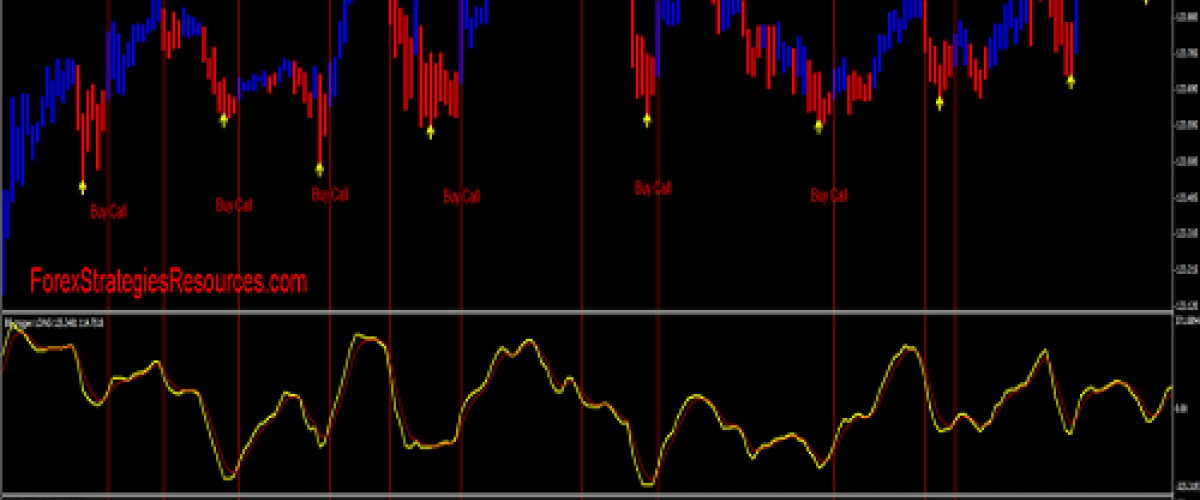
Task: Click the leftmost yellow buy arrow
Action: point(82,186)
